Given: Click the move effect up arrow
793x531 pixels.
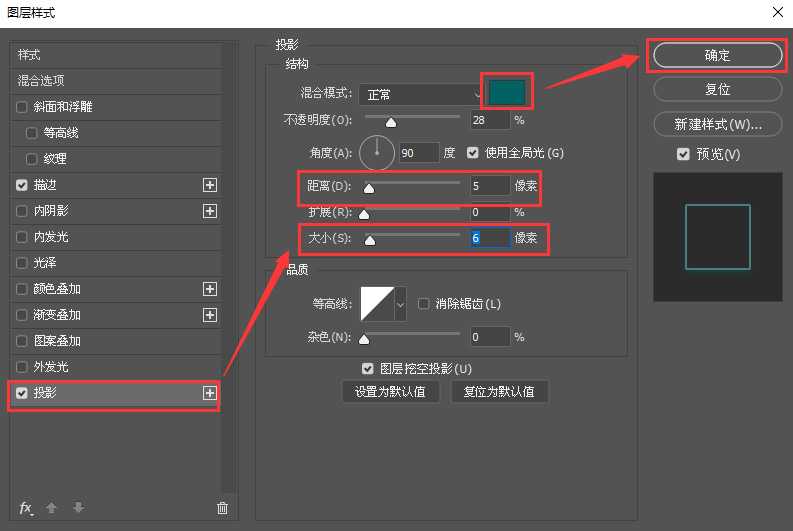Looking at the screenshot, I should click(x=52, y=508).
